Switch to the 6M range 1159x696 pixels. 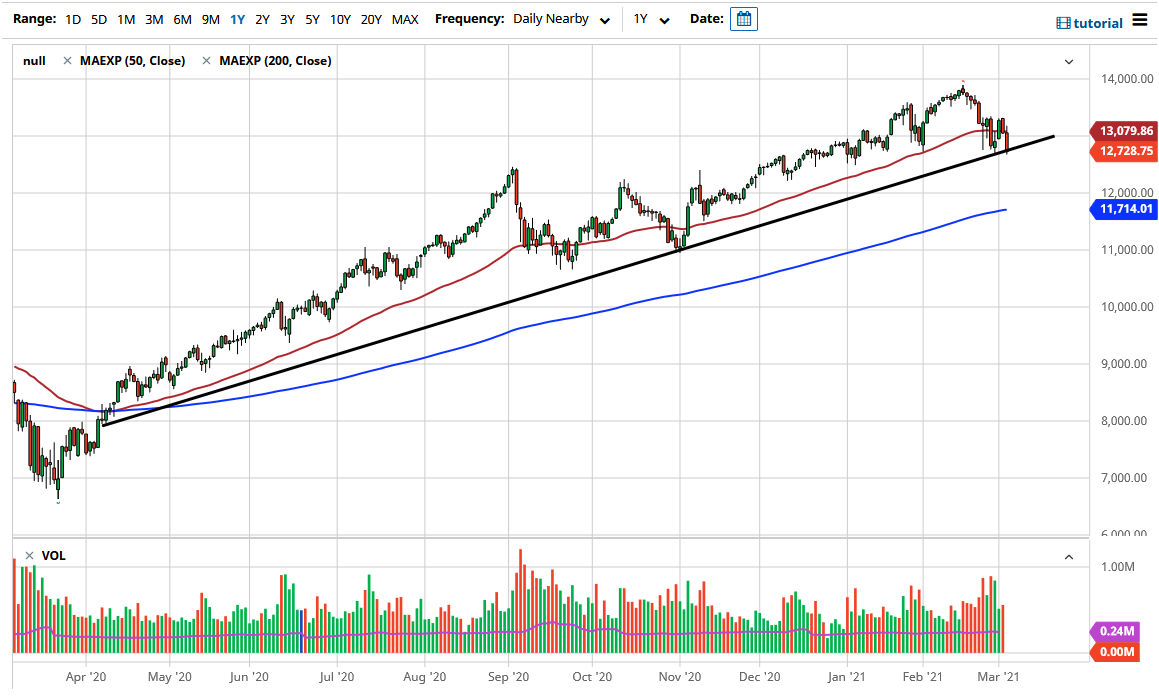[x=182, y=19]
